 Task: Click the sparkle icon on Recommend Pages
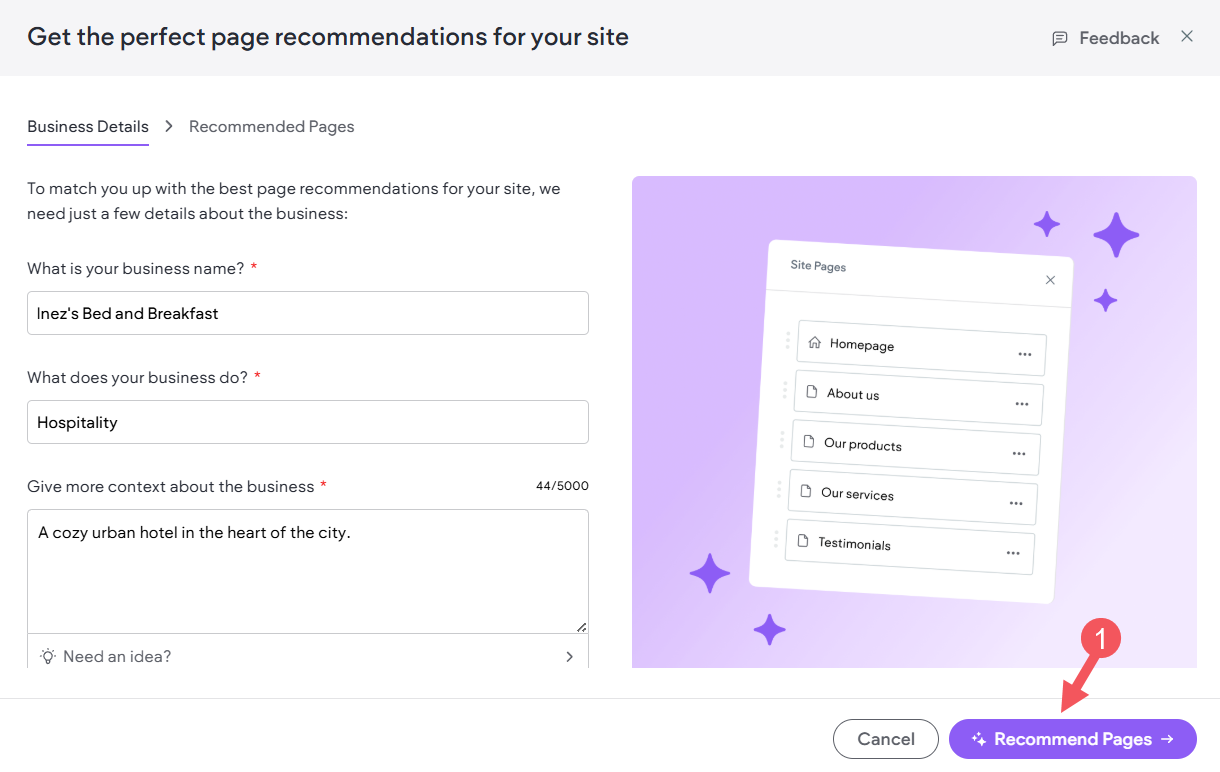tap(979, 740)
